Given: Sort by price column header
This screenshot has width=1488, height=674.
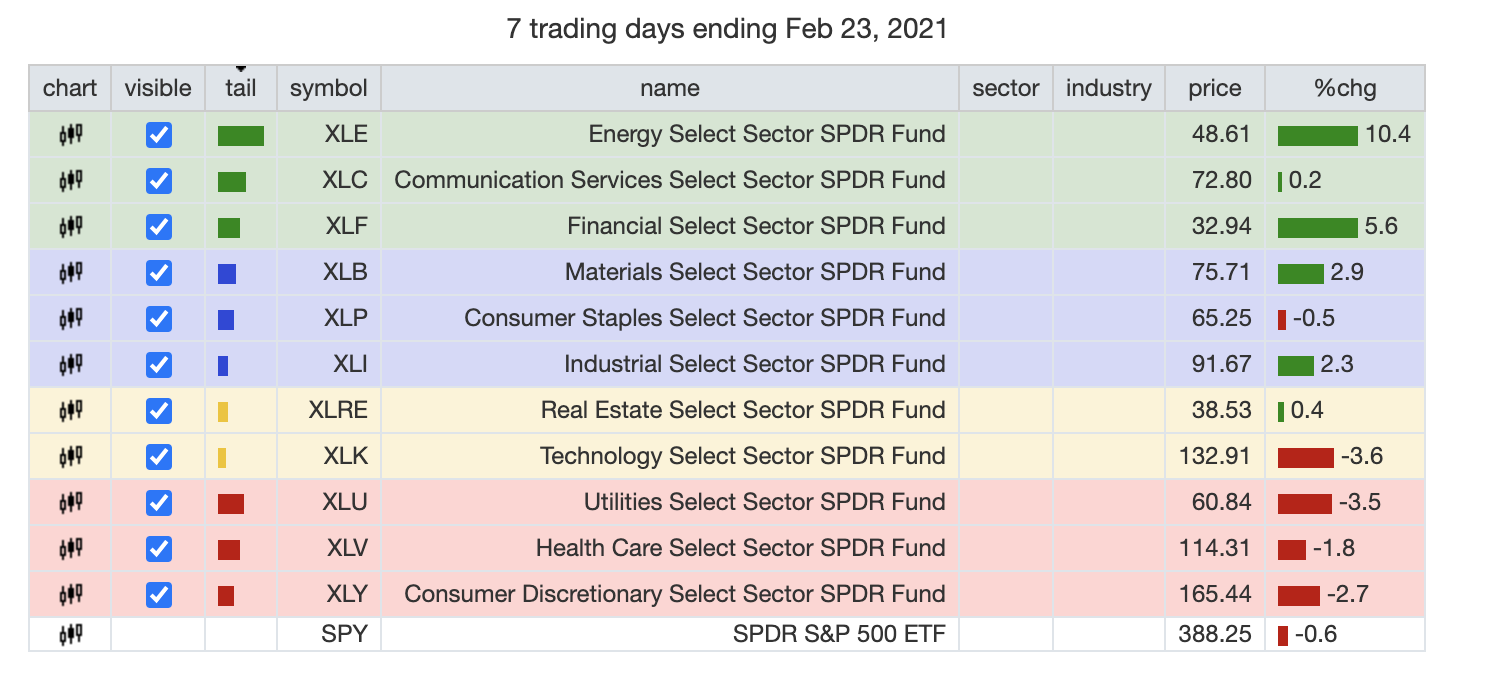Looking at the screenshot, I should (1215, 88).
